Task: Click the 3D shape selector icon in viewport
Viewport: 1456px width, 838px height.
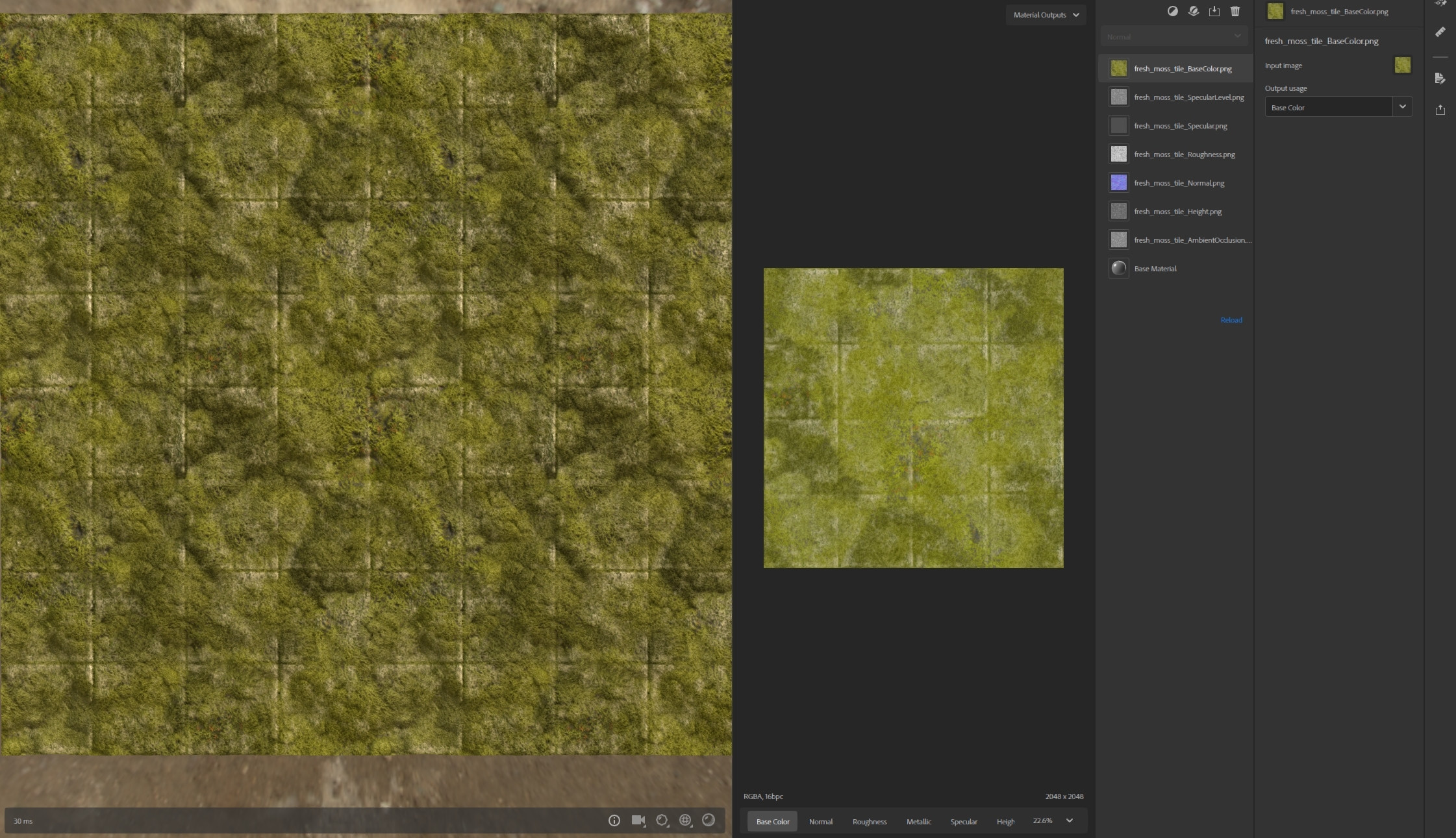Action: tap(662, 820)
